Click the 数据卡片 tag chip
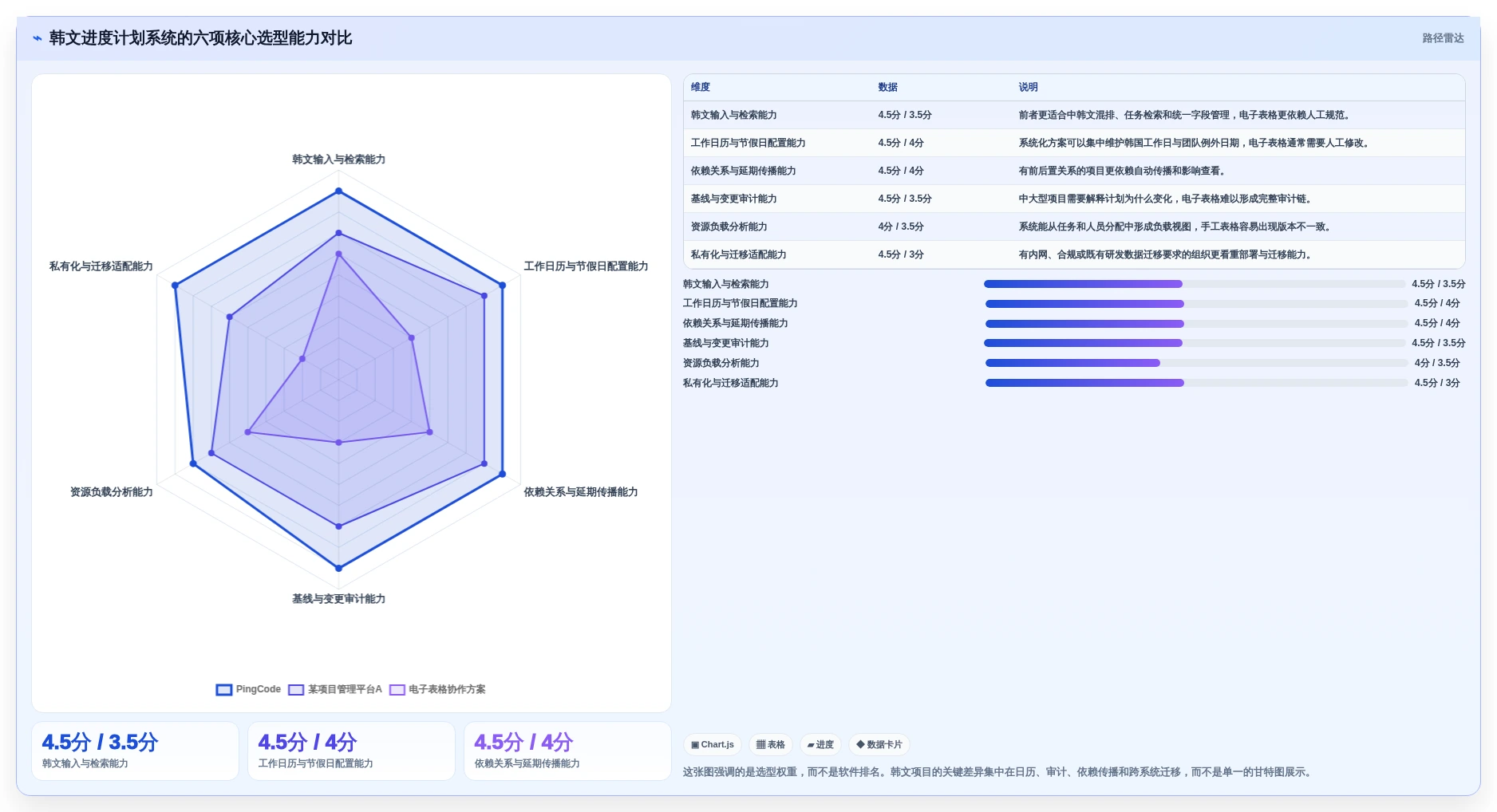The width and height of the screenshot is (1497, 812). [x=879, y=744]
